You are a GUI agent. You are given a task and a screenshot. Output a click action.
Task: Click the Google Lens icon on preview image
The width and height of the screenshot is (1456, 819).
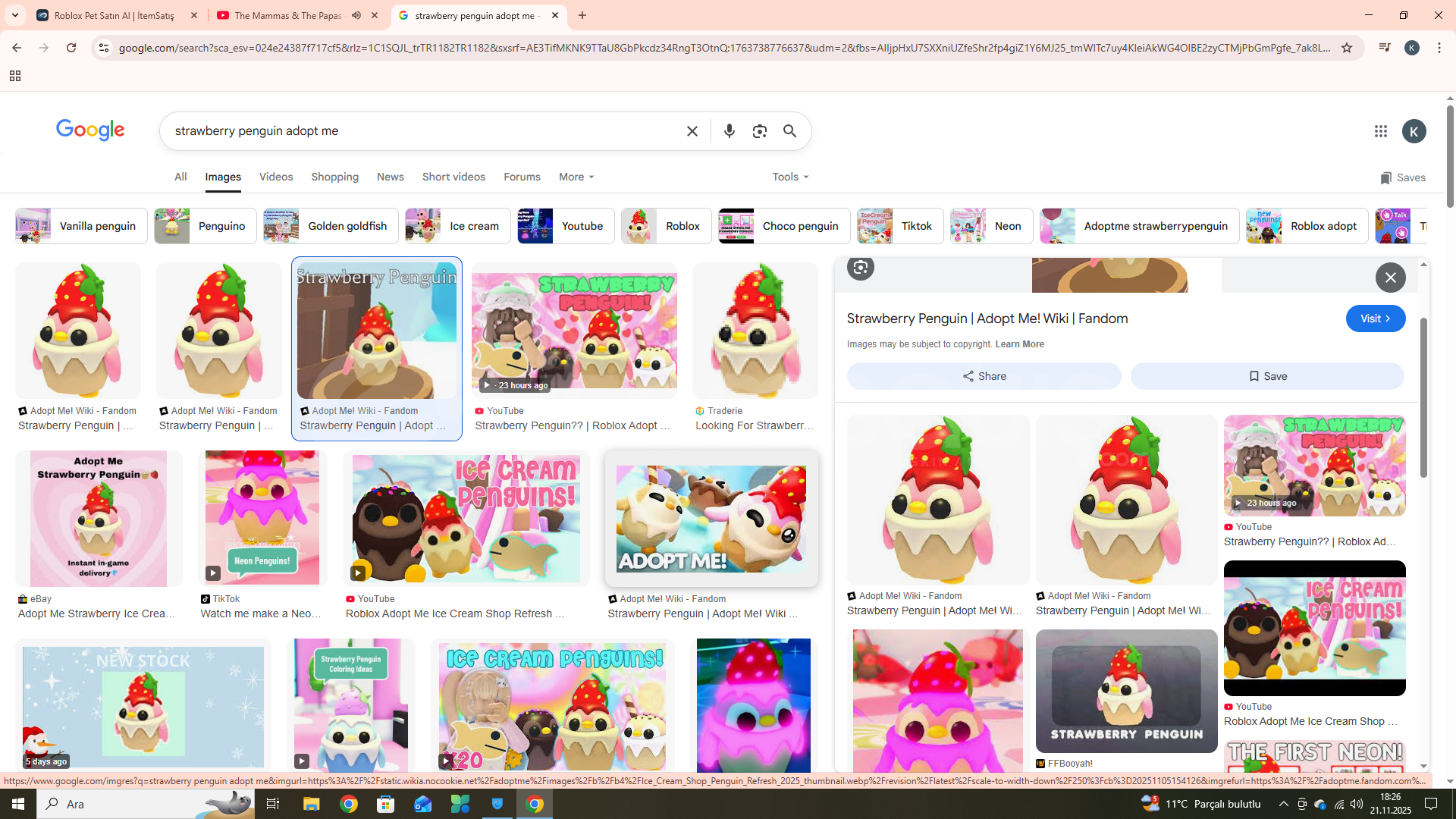(x=860, y=267)
